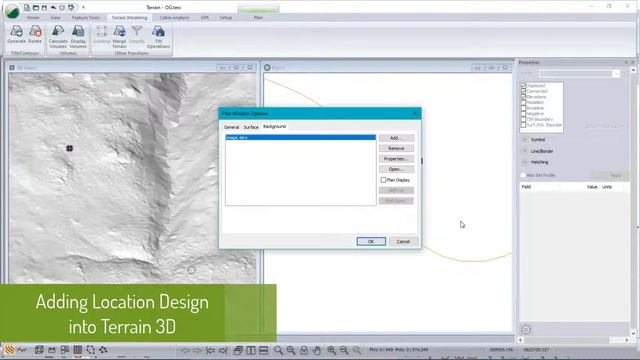The height and width of the screenshot is (360, 640).
Task: Toggle the TIN Boundary checkbox
Action: [523, 119]
